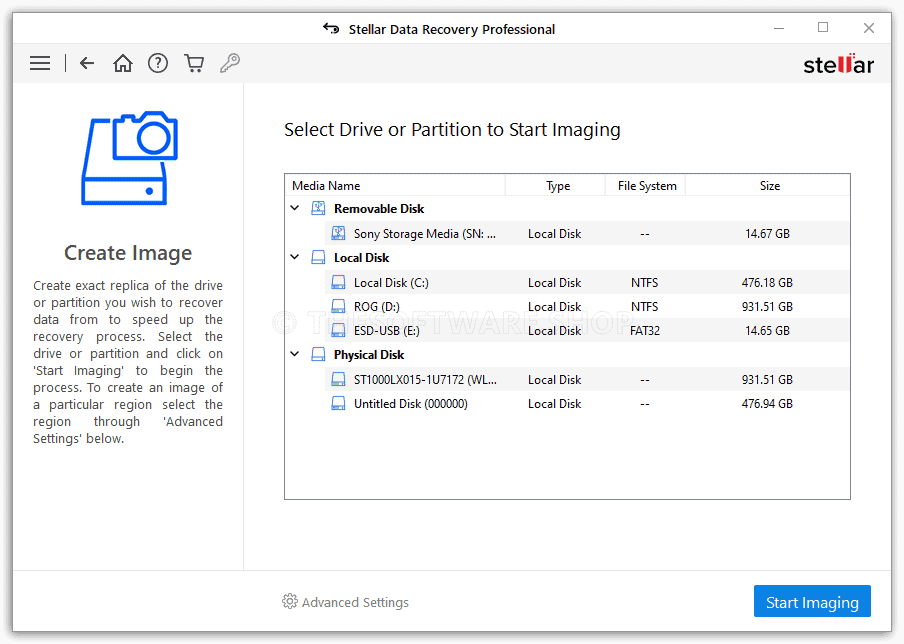
Task: Click the Sony Storage Media drive icon
Action: point(338,234)
